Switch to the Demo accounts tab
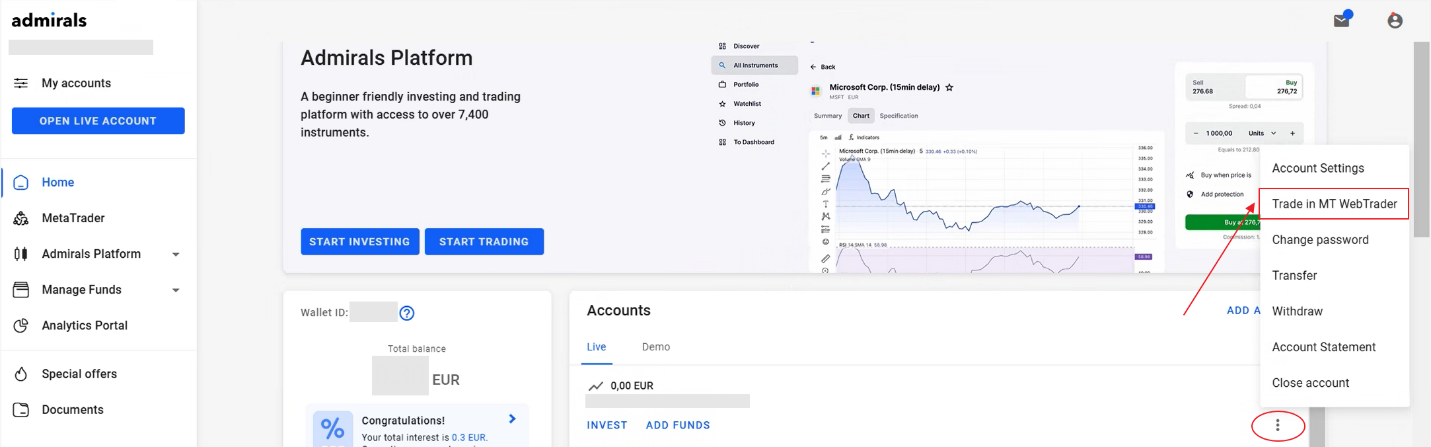 (x=656, y=347)
